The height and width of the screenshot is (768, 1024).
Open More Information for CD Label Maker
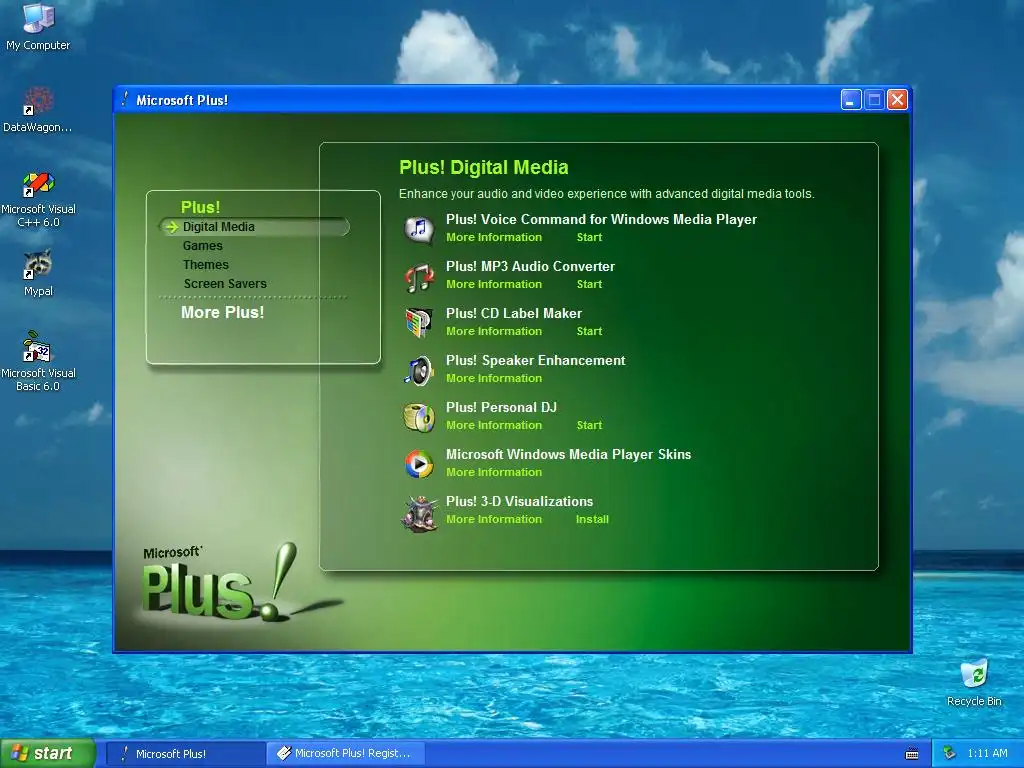tap(494, 331)
